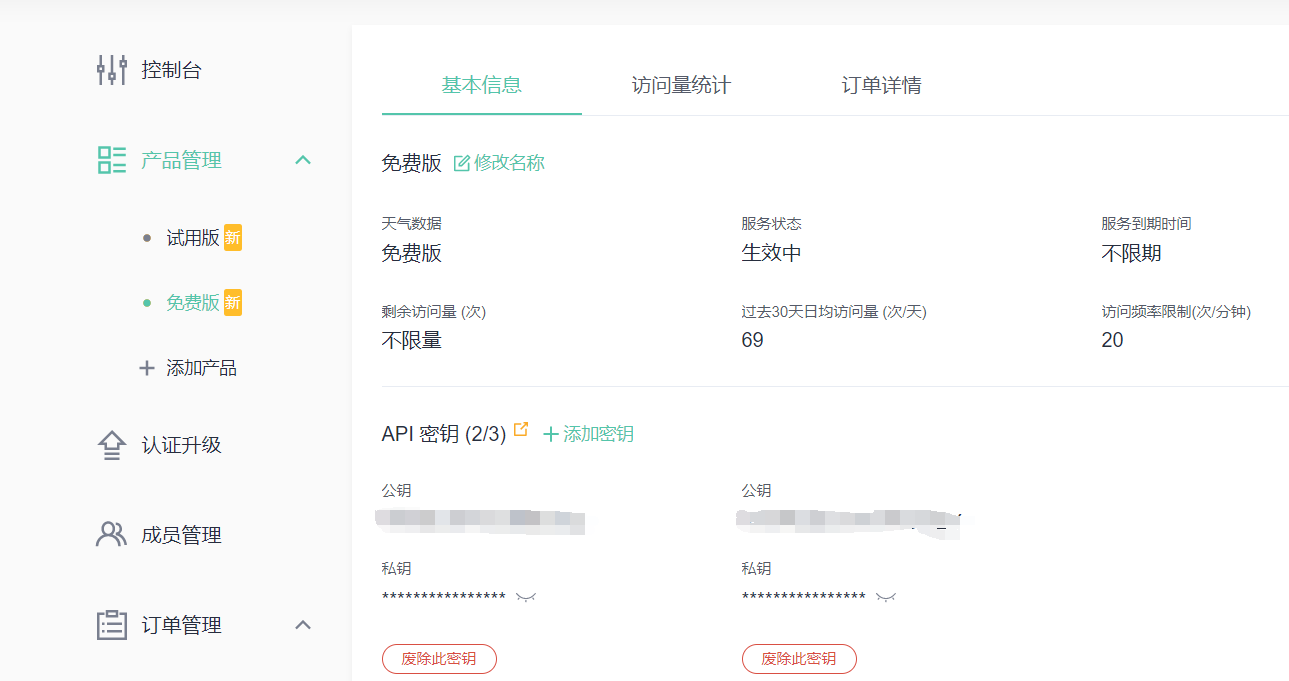This screenshot has height=681, width=1289.
Task: Reveal the second private key via eye icon
Action: (x=886, y=597)
